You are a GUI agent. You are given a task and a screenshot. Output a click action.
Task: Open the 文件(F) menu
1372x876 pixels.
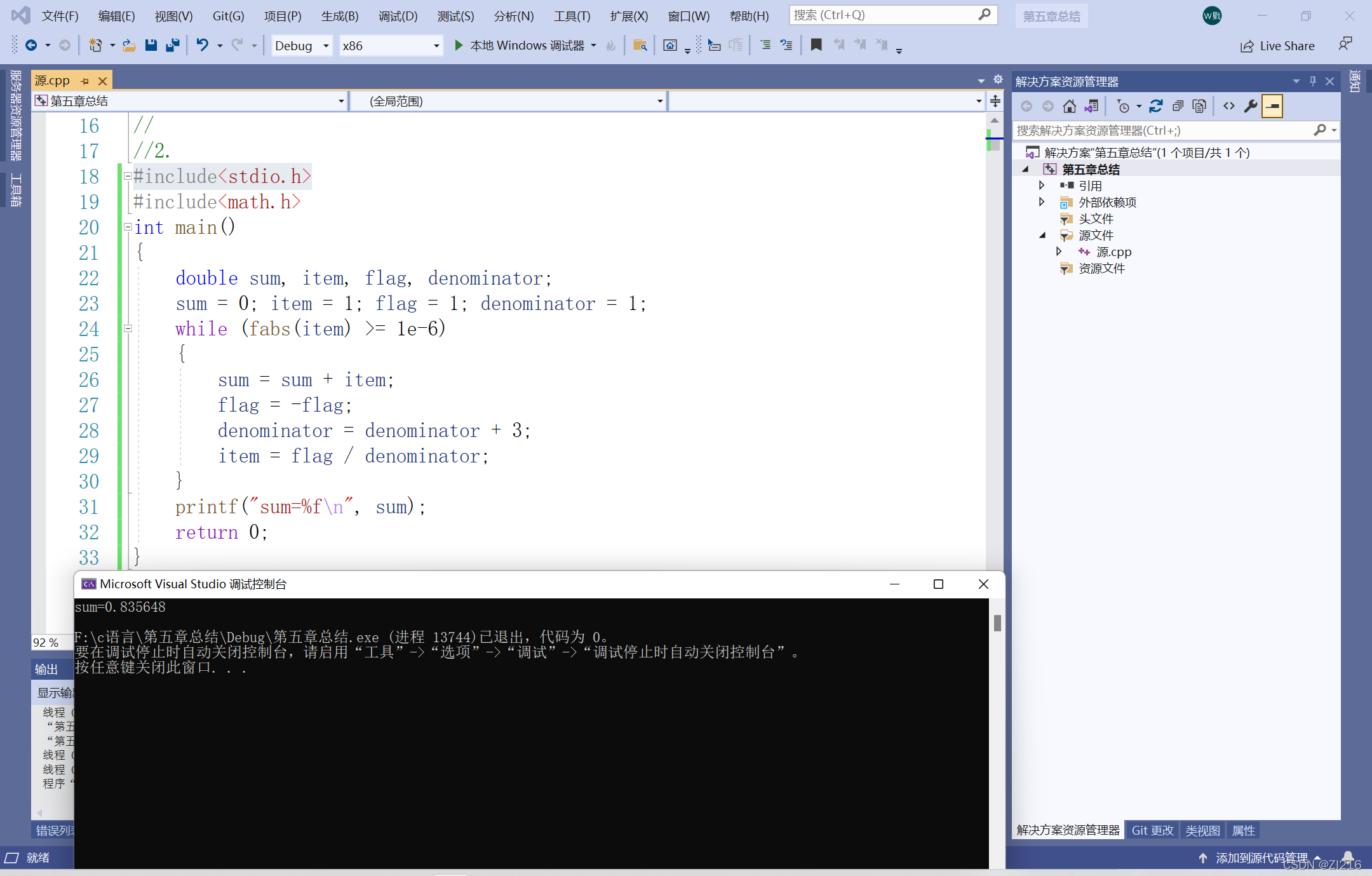coord(60,16)
